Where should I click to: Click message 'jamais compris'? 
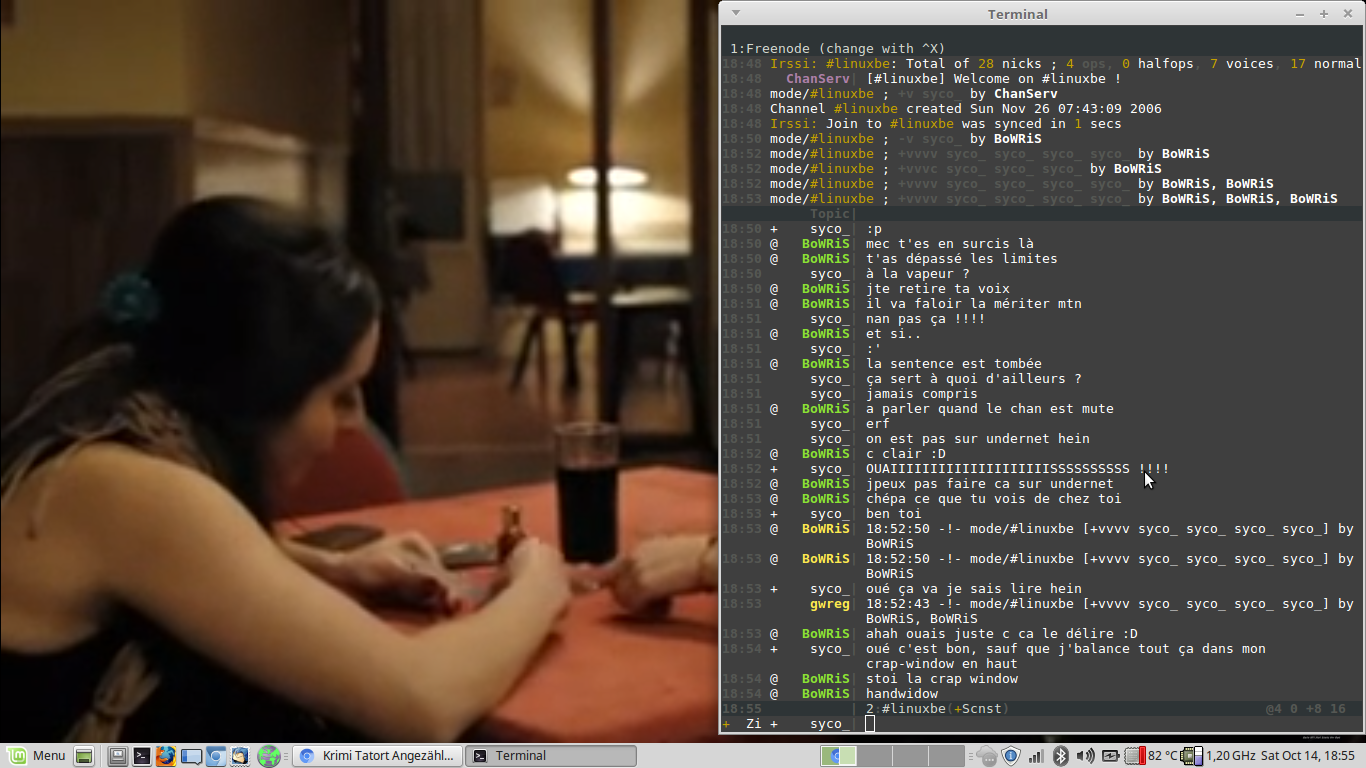click(x=922, y=393)
